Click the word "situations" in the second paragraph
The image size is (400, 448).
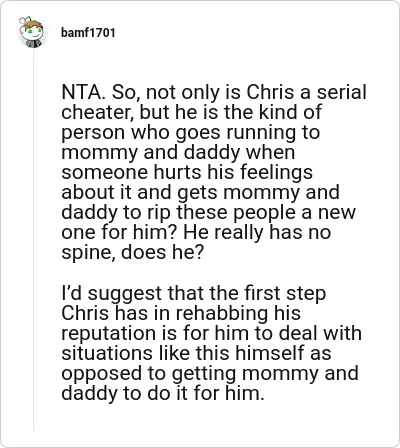(x=107, y=353)
